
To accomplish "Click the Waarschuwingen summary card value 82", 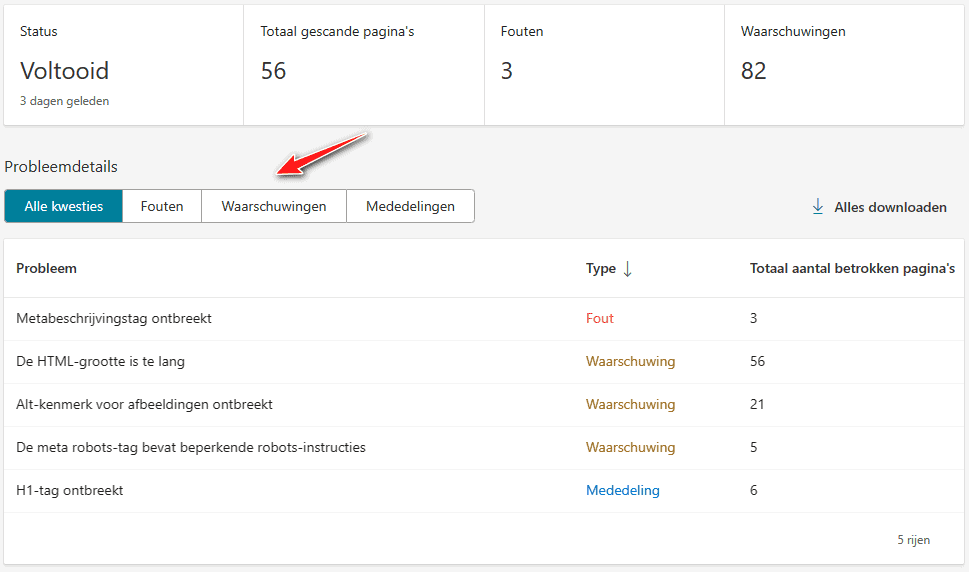I will [753, 71].
